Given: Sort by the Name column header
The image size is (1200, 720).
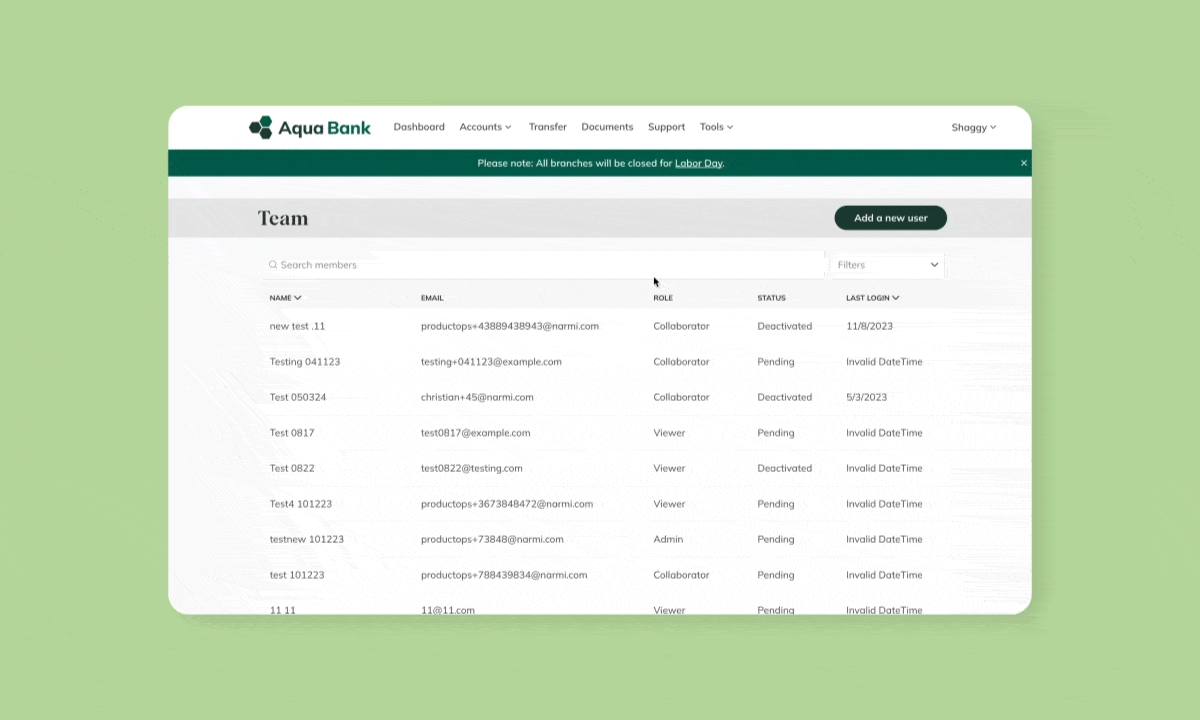Looking at the screenshot, I should click(285, 298).
